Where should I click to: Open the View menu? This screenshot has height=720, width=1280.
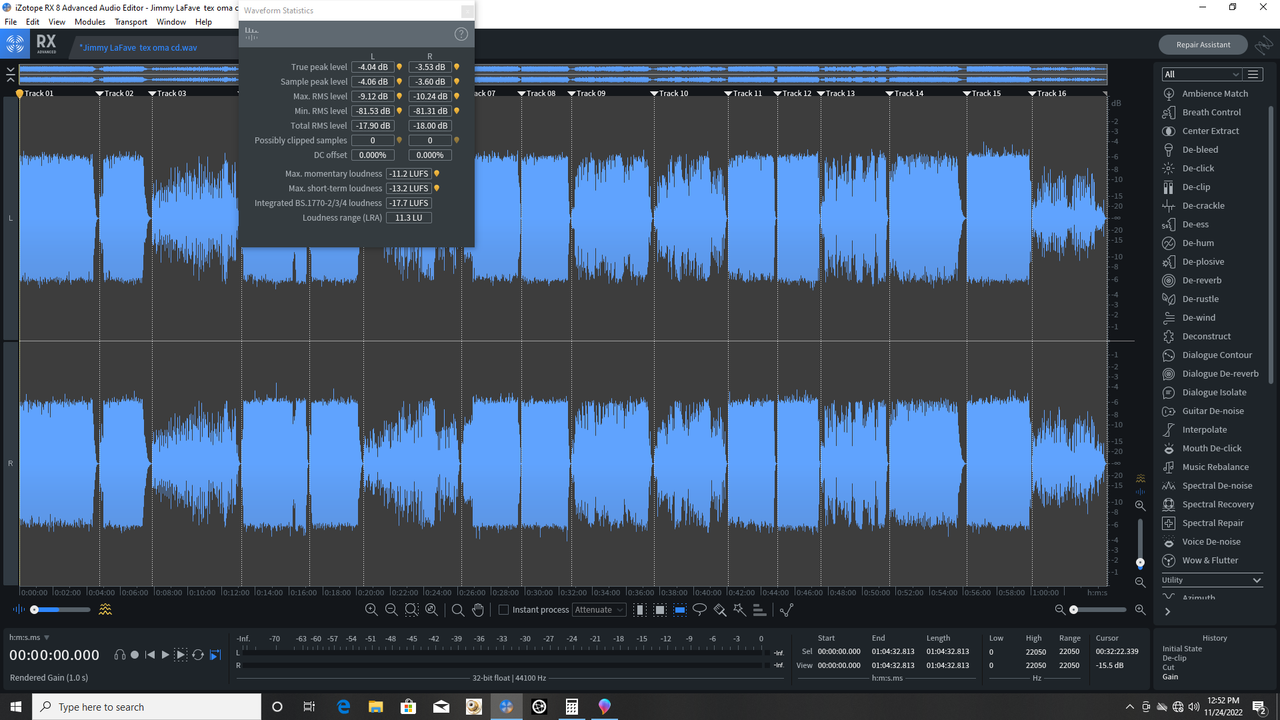click(x=57, y=21)
